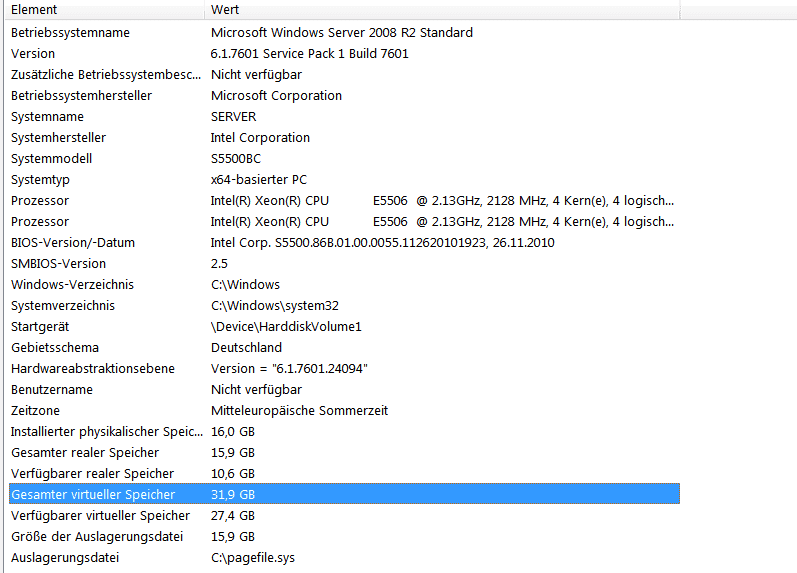Click the Windows-Verzeichnis entry
This screenshot has height=573, width=797.
pyautogui.click(x=70, y=285)
